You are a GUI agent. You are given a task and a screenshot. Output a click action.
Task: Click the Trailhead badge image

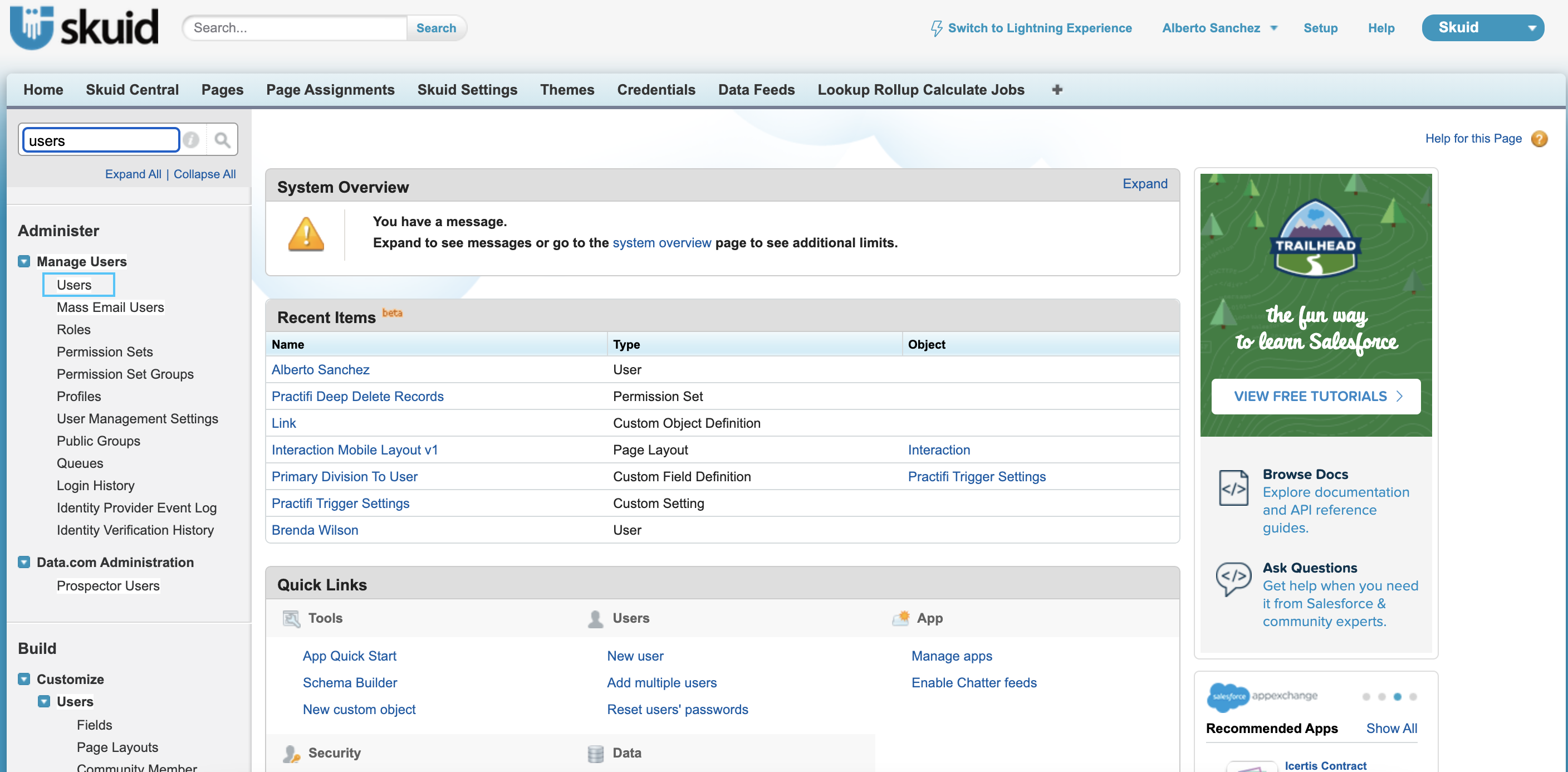tap(1315, 238)
